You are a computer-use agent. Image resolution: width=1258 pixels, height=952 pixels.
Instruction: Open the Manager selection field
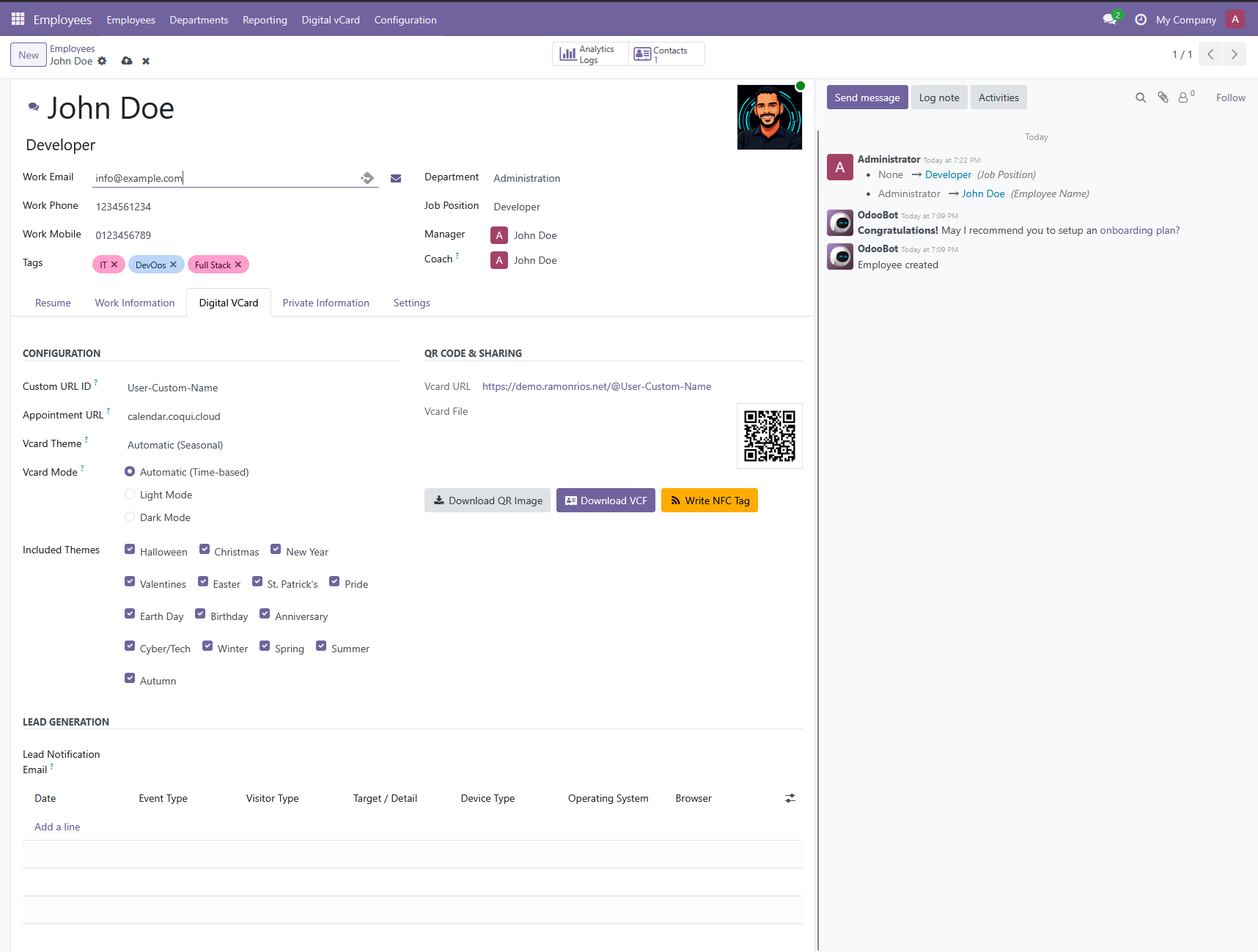(x=646, y=235)
